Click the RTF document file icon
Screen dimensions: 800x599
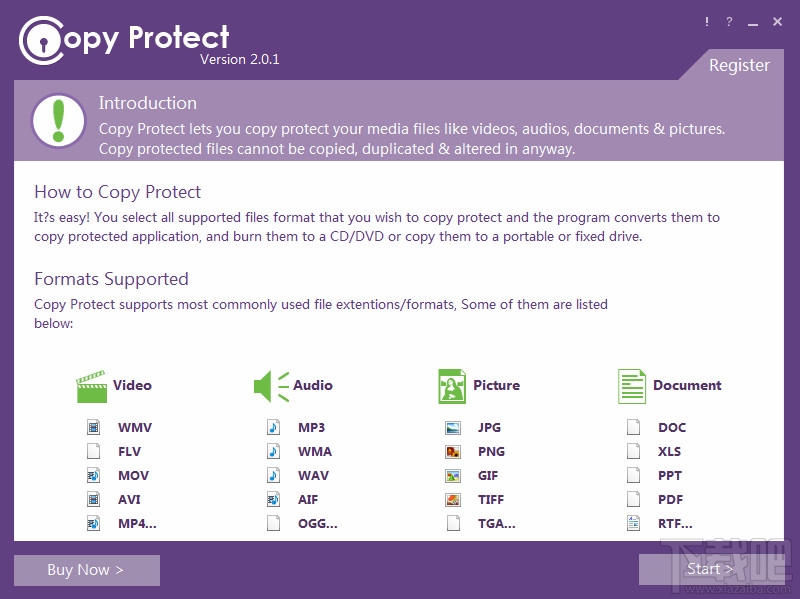click(633, 523)
